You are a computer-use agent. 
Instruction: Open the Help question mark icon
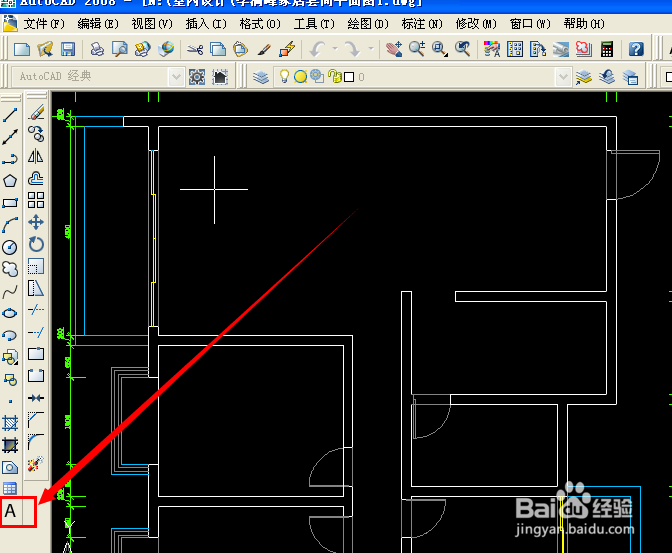point(636,49)
